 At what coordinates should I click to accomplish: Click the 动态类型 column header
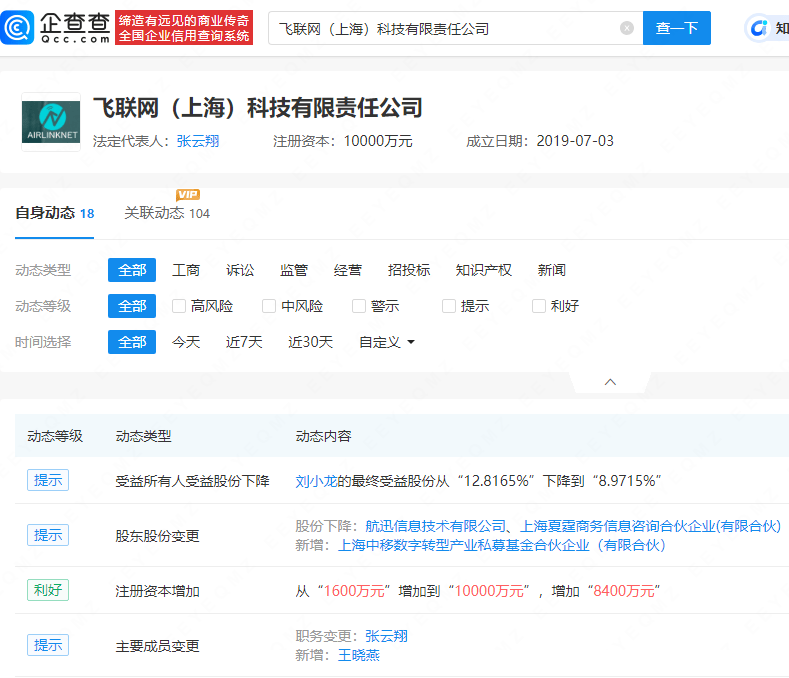click(x=143, y=436)
